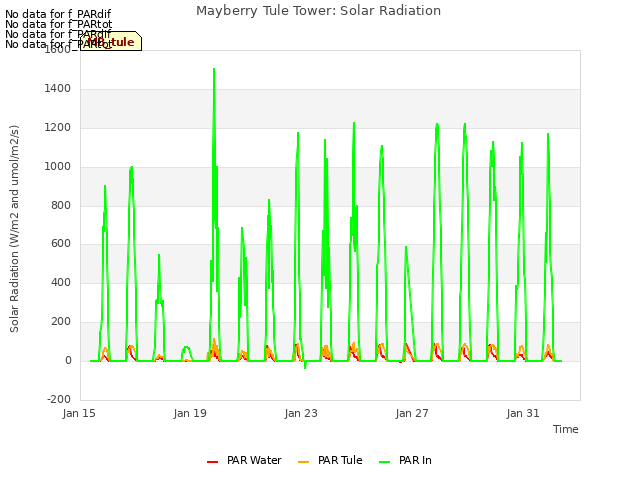This screenshot has height=480, width=640.
Task: Click the 'Jan 19' x-axis tick label
Action: point(190,413)
